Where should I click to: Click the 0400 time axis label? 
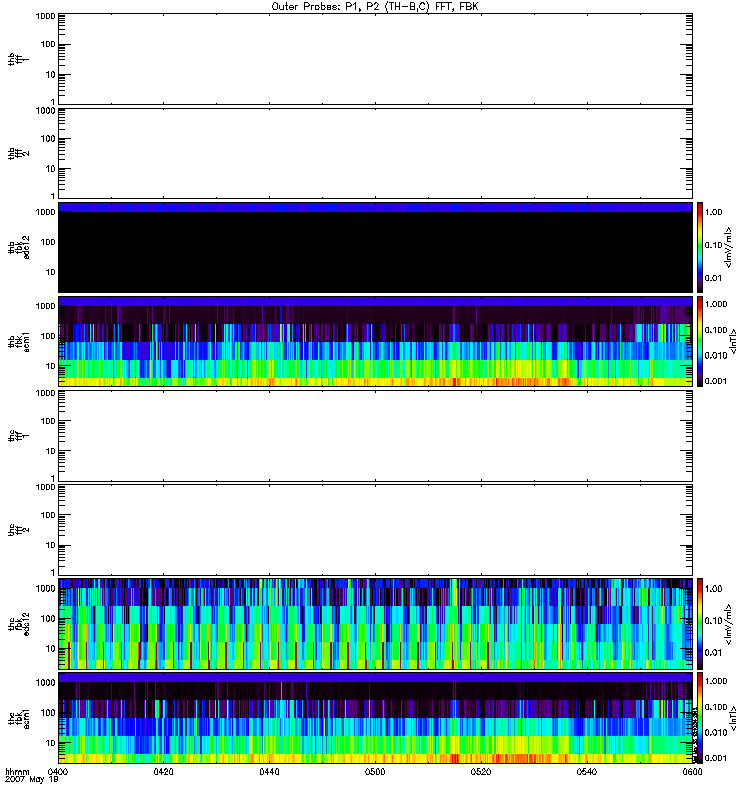[58, 772]
